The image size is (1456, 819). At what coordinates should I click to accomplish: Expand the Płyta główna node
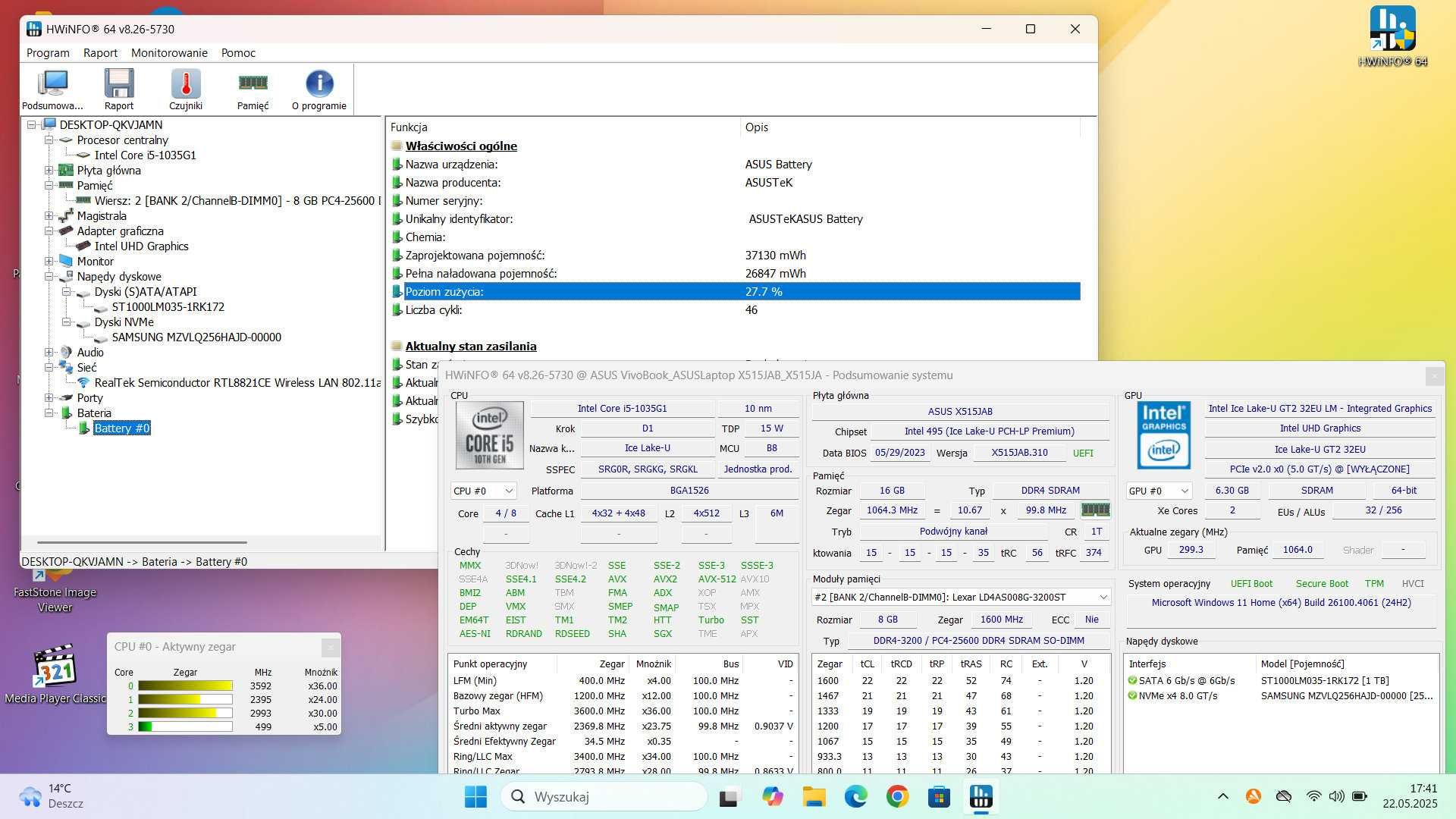[49, 170]
